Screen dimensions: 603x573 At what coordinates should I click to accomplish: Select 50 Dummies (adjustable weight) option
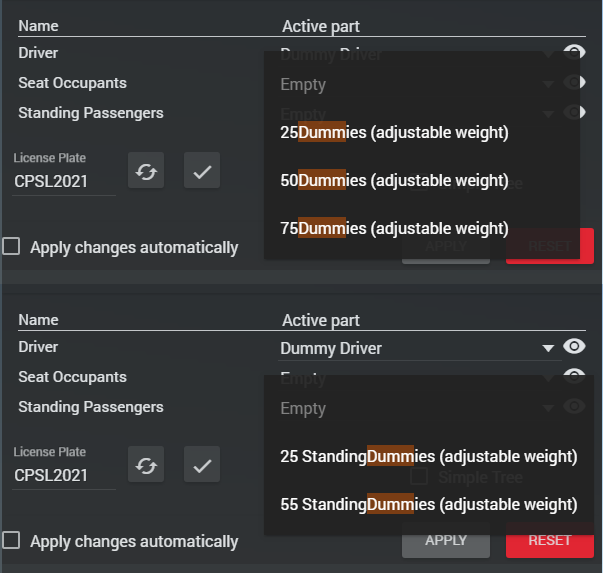[x=394, y=180]
